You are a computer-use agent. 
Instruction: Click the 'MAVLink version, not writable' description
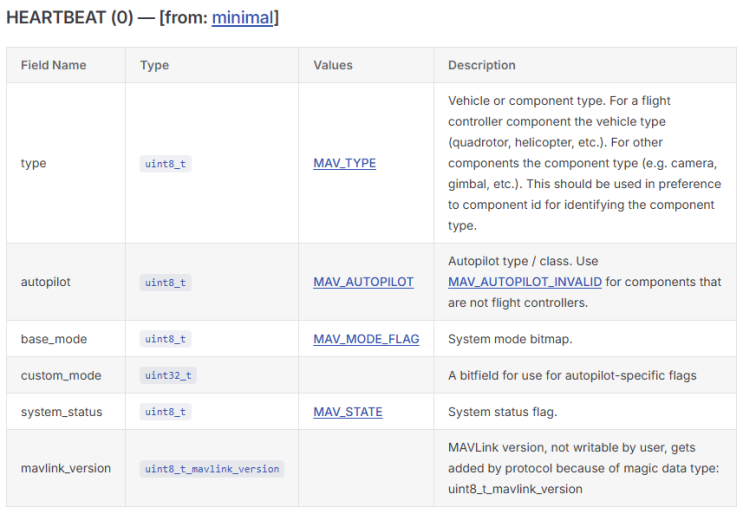pyautogui.click(x=584, y=469)
